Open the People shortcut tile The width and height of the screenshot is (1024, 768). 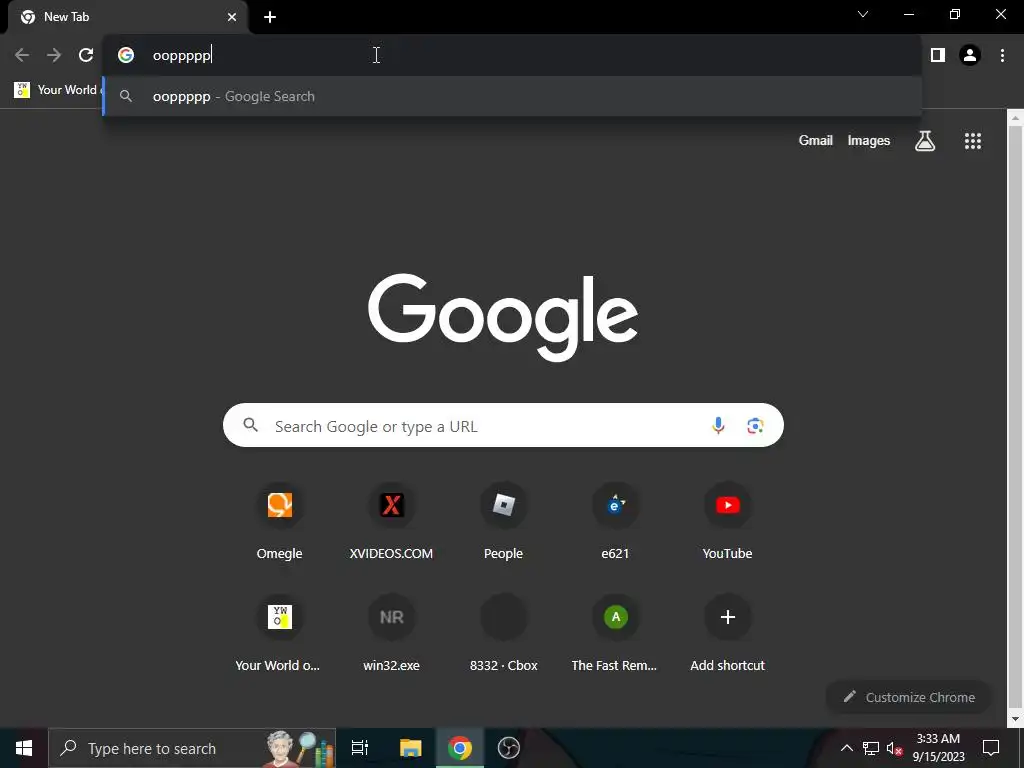click(x=504, y=521)
